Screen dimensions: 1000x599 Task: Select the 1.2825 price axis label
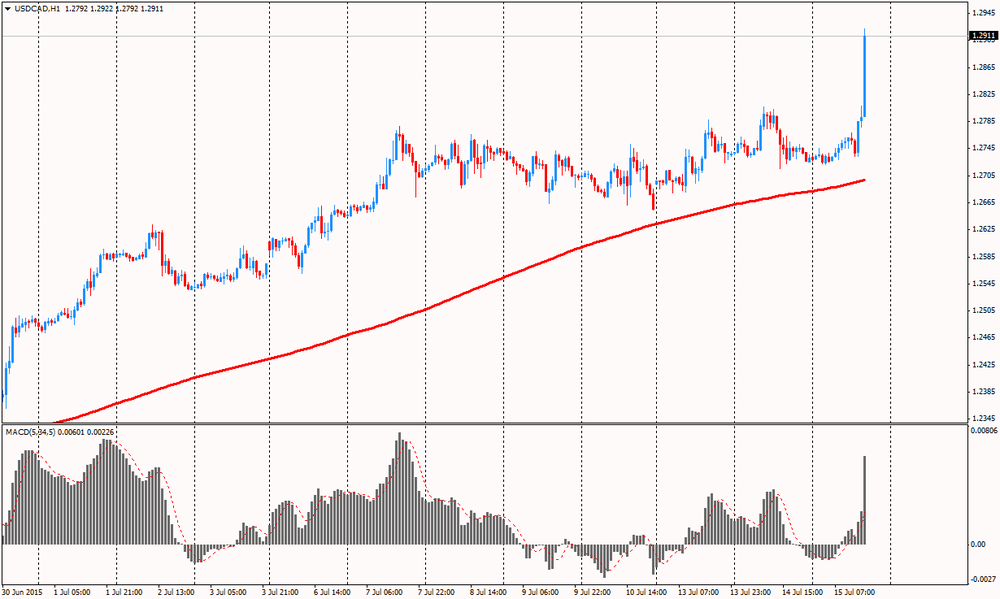(984, 94)
